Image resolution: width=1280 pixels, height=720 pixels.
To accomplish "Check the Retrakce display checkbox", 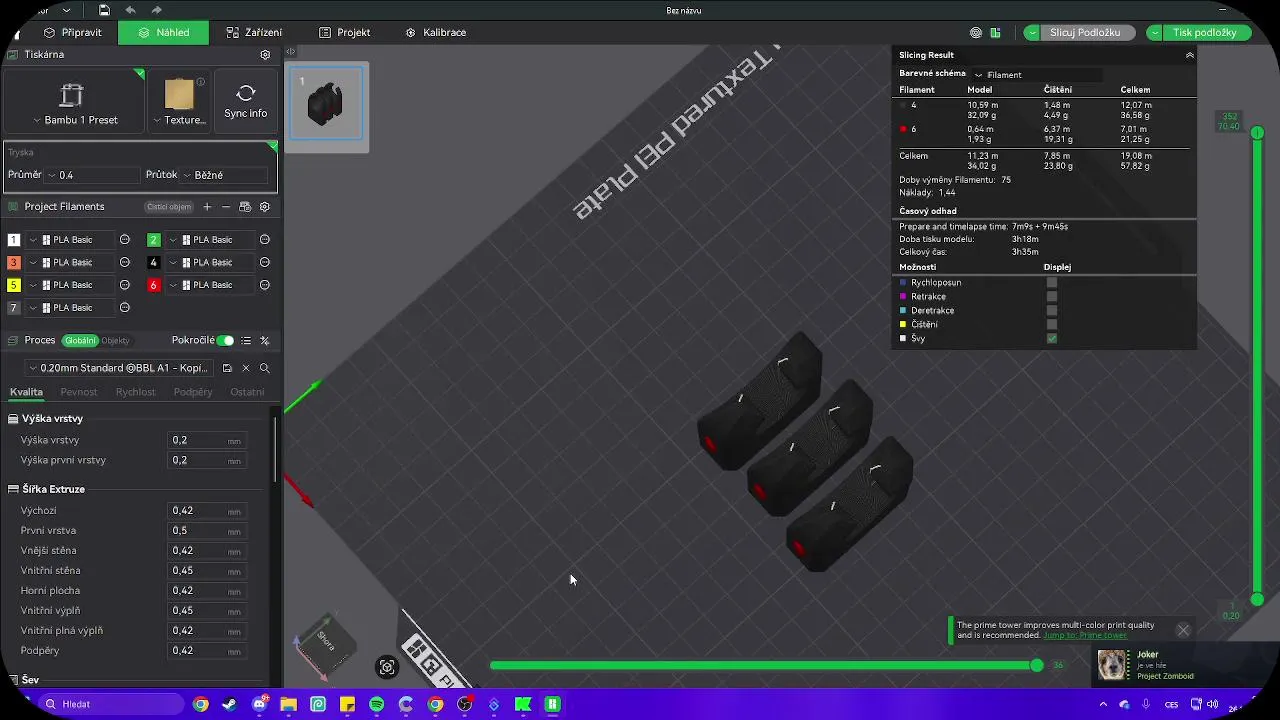I will 1051,297.
